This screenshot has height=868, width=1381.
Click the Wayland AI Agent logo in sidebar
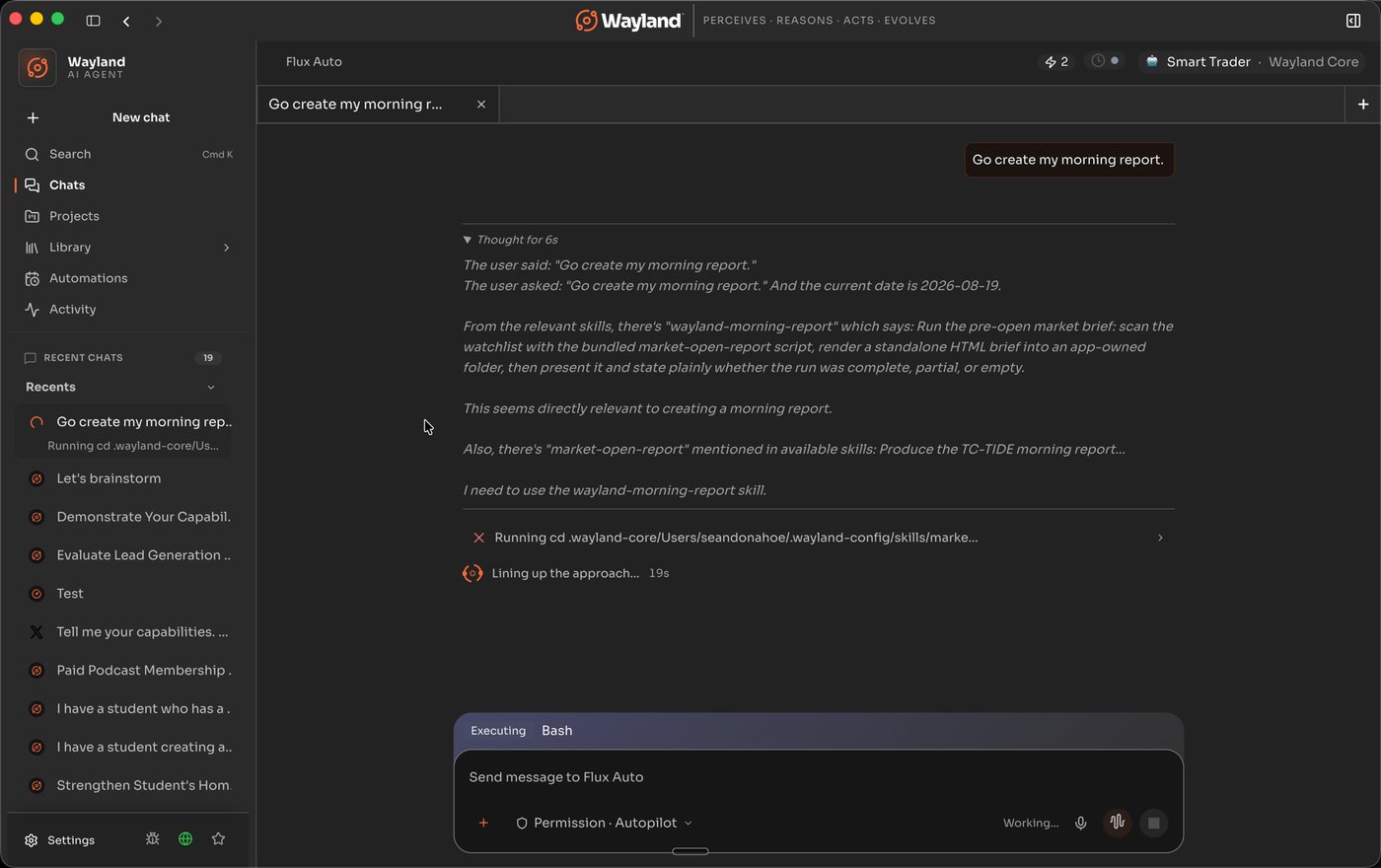tap(37, 67)
